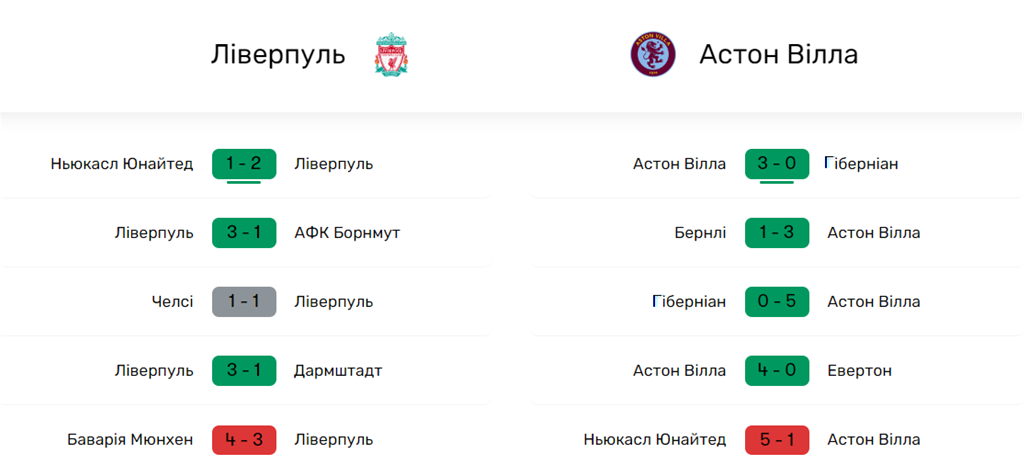Open the Бернлі team name

700,233
